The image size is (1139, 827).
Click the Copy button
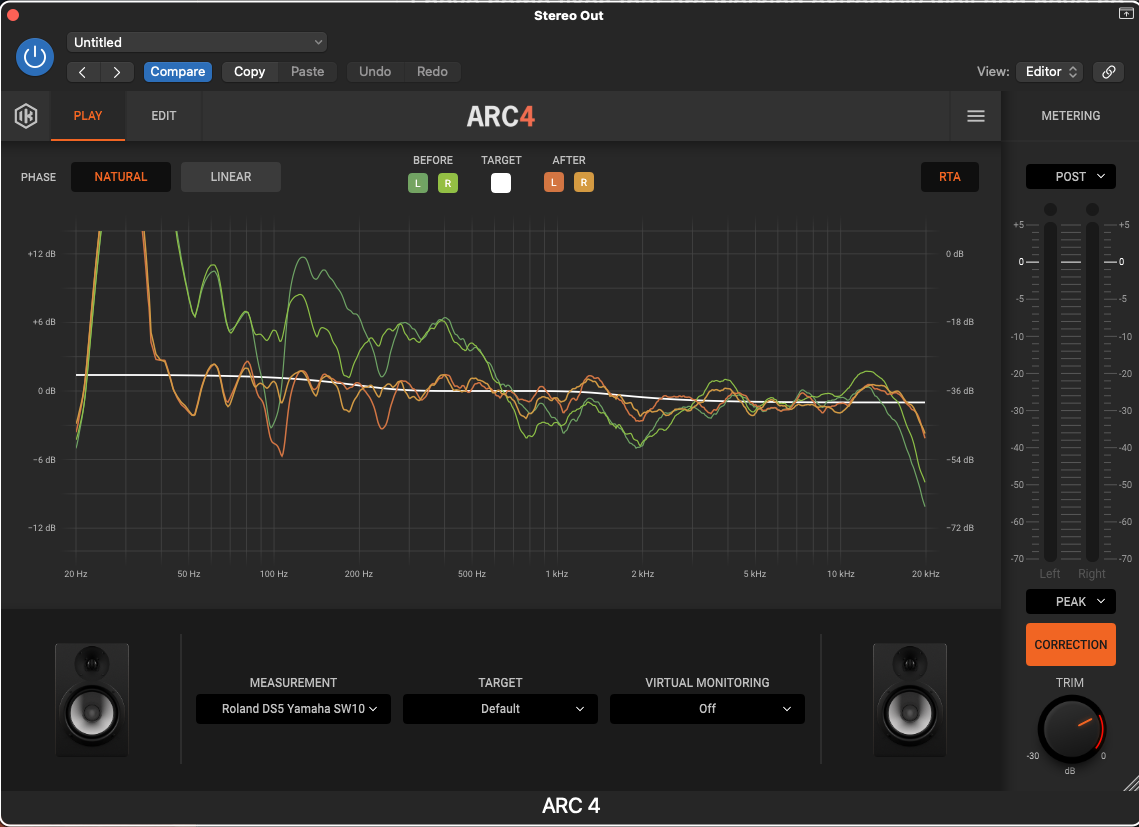pyautogui.click(x=249, y=71)
